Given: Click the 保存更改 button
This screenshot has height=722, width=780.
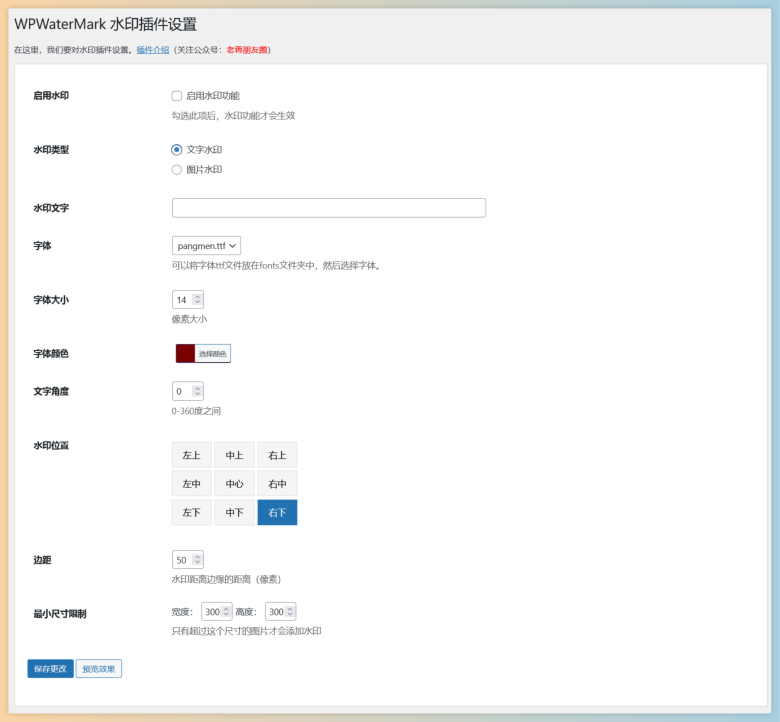Looking at the screenshot, I should (x=50, y=669).
